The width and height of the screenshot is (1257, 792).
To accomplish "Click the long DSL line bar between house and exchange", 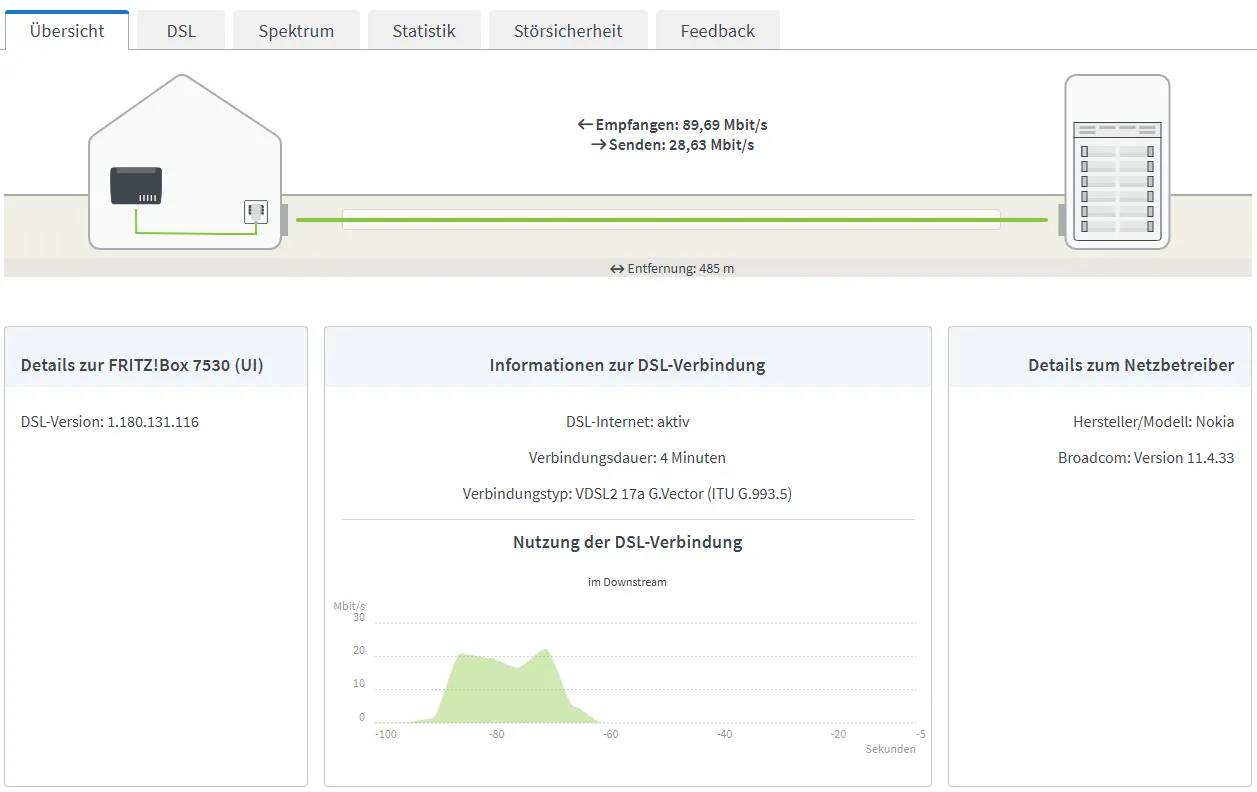I will tap(671, 219).
